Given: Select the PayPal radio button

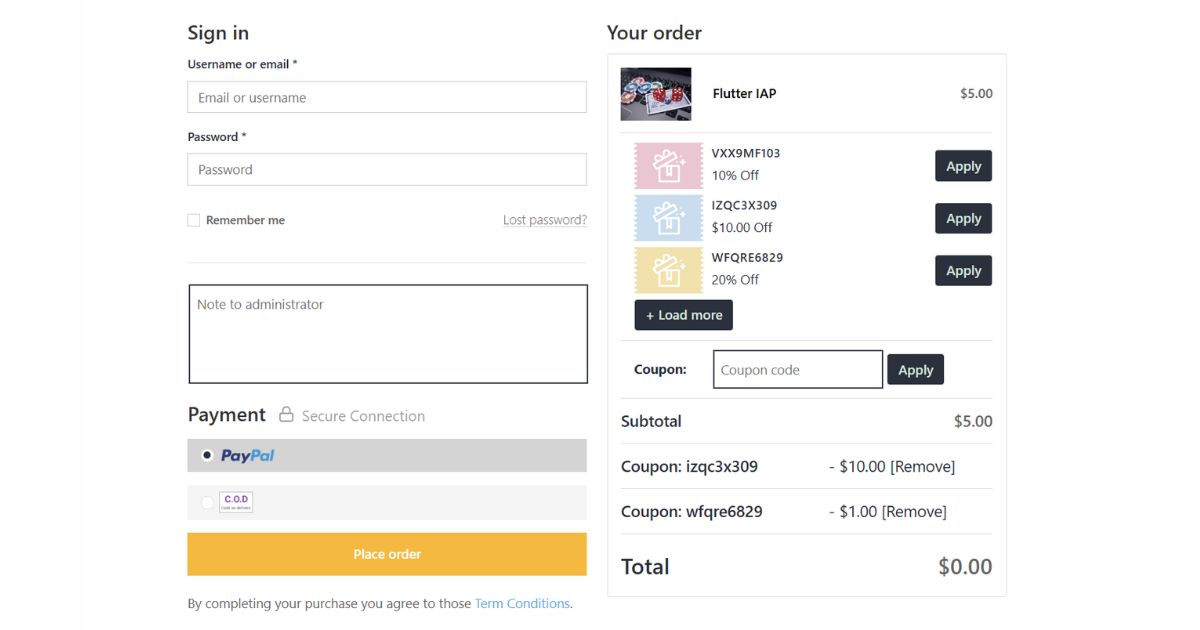Looking at the screenshot, I should (205, 455).
